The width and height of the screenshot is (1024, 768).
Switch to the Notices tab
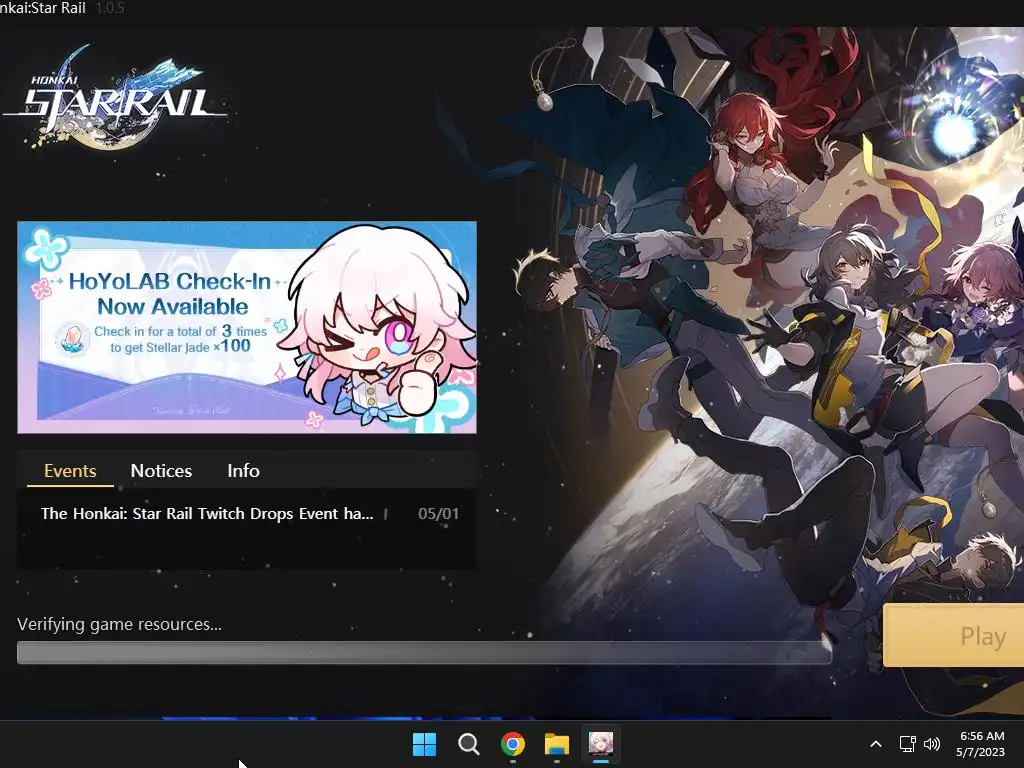click(x=161, y=471)
